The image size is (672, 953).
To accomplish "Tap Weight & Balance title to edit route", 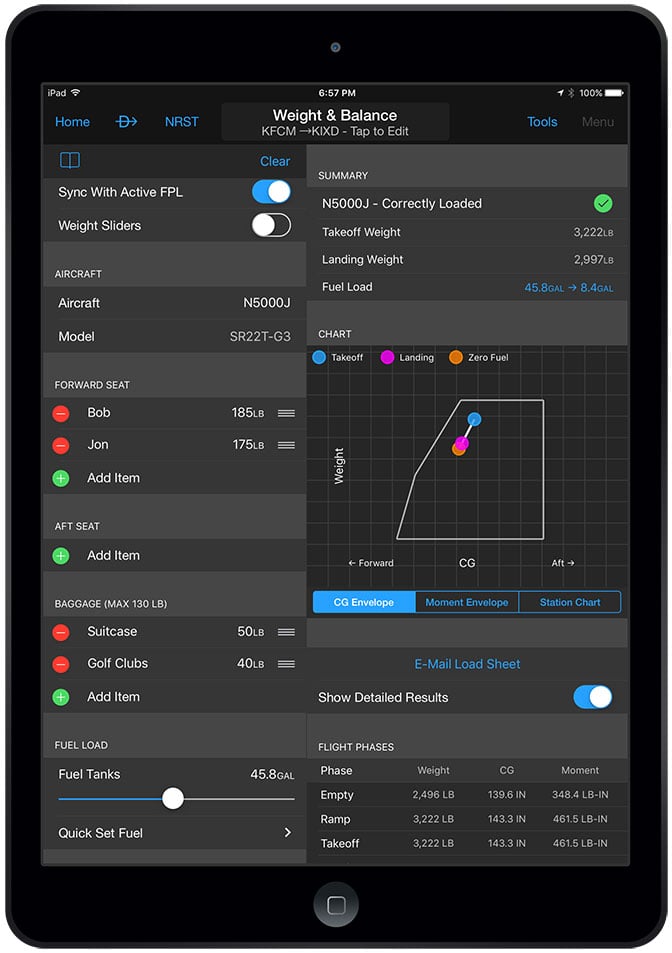I will point(335,122).
